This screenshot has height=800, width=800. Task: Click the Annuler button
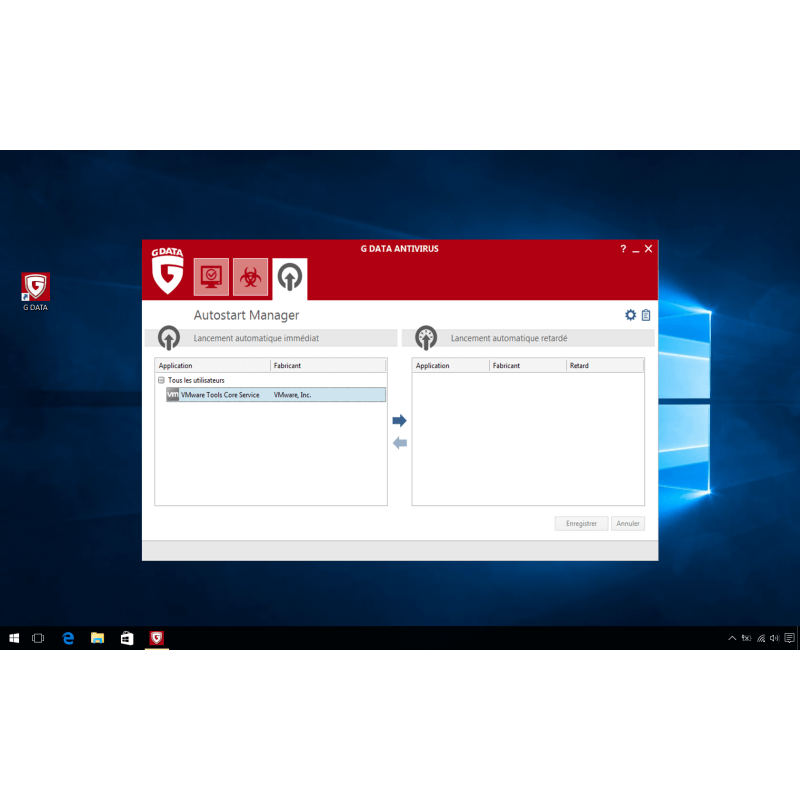(x=628, y=523)
